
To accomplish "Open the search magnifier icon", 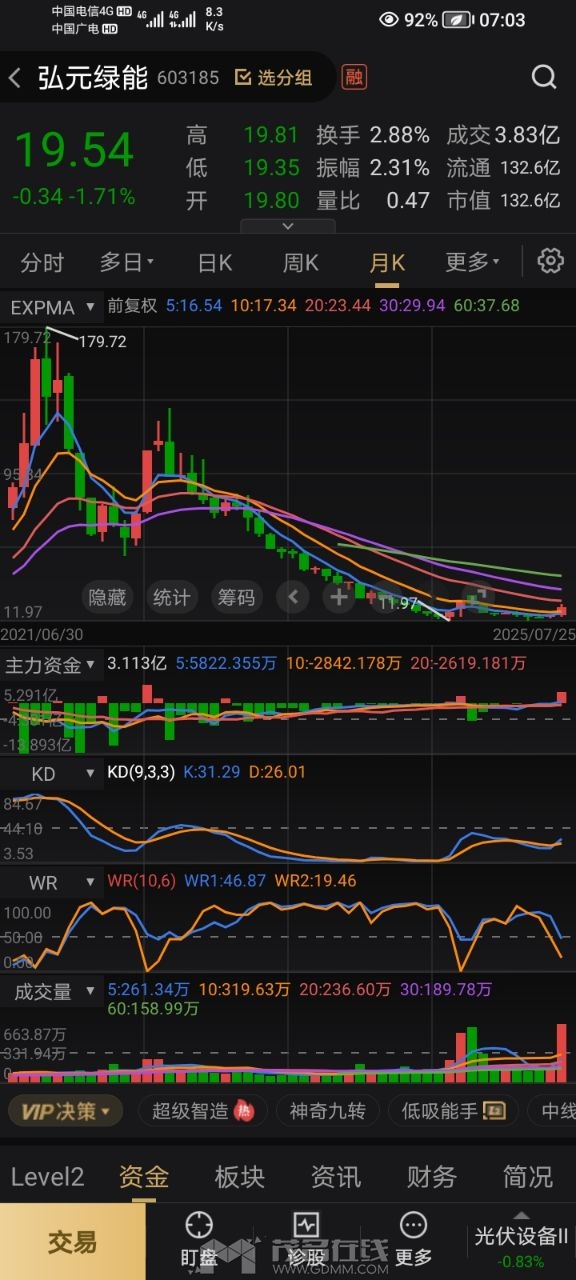I will (543, 78).
